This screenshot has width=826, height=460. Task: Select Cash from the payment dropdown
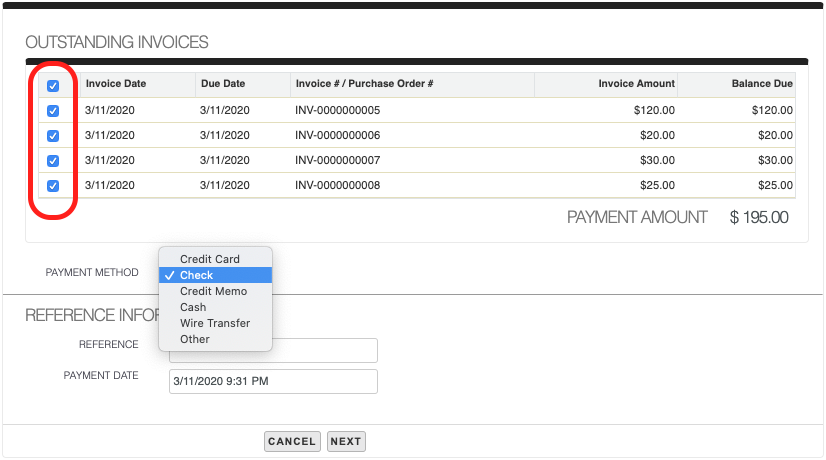pos(193,307)
